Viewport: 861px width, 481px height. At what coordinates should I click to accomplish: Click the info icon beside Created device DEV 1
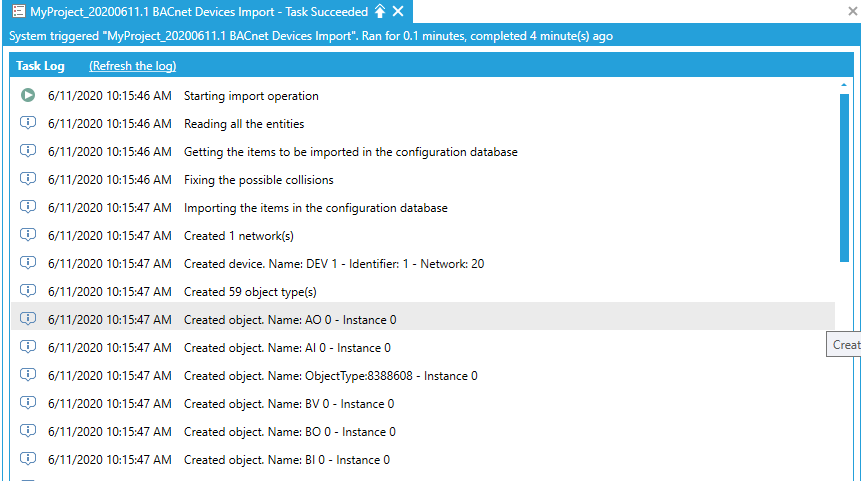[x=28, y=264]
